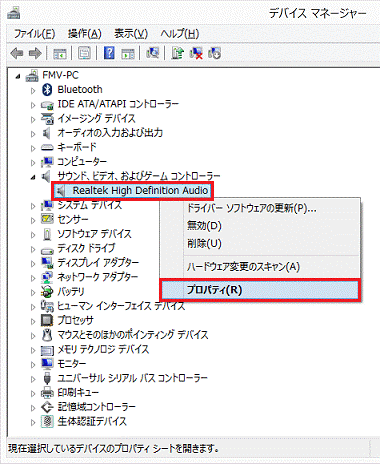
Task: Click the camera icon beside イメージング デバイス
Action: click(47, 119)
